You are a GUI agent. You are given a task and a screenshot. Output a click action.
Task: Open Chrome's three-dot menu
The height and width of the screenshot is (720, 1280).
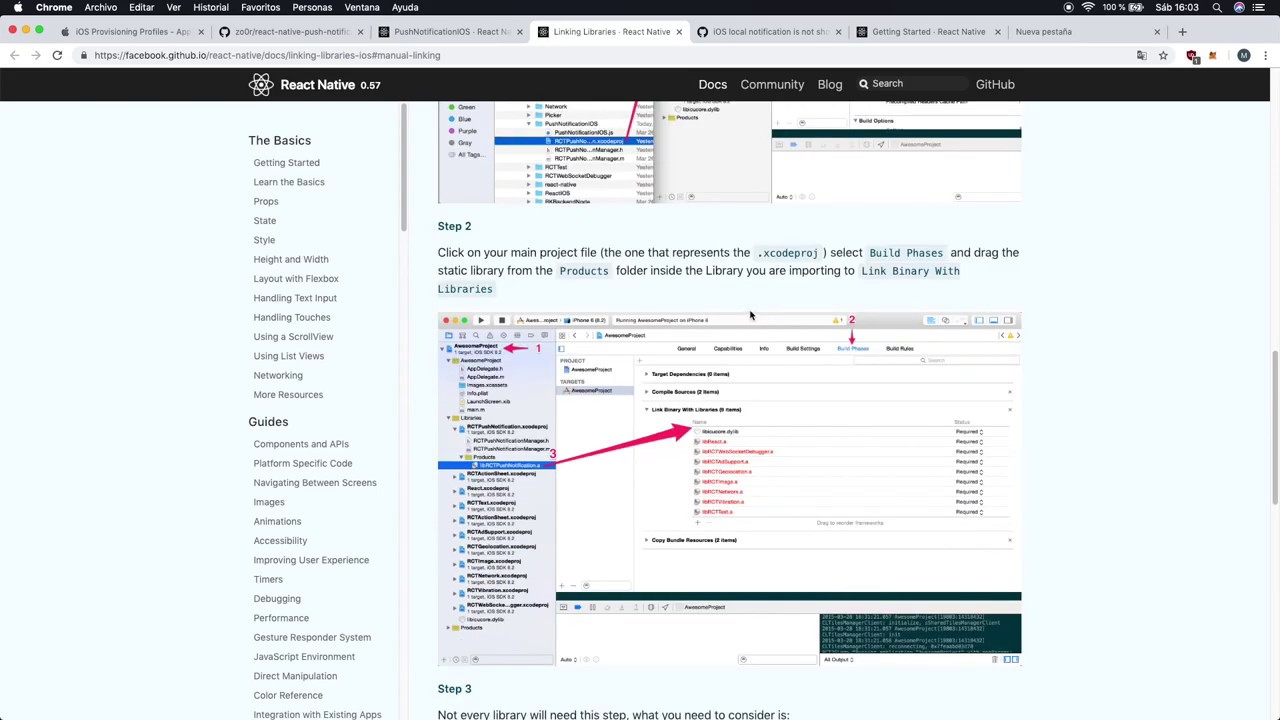click(1265, 56)
